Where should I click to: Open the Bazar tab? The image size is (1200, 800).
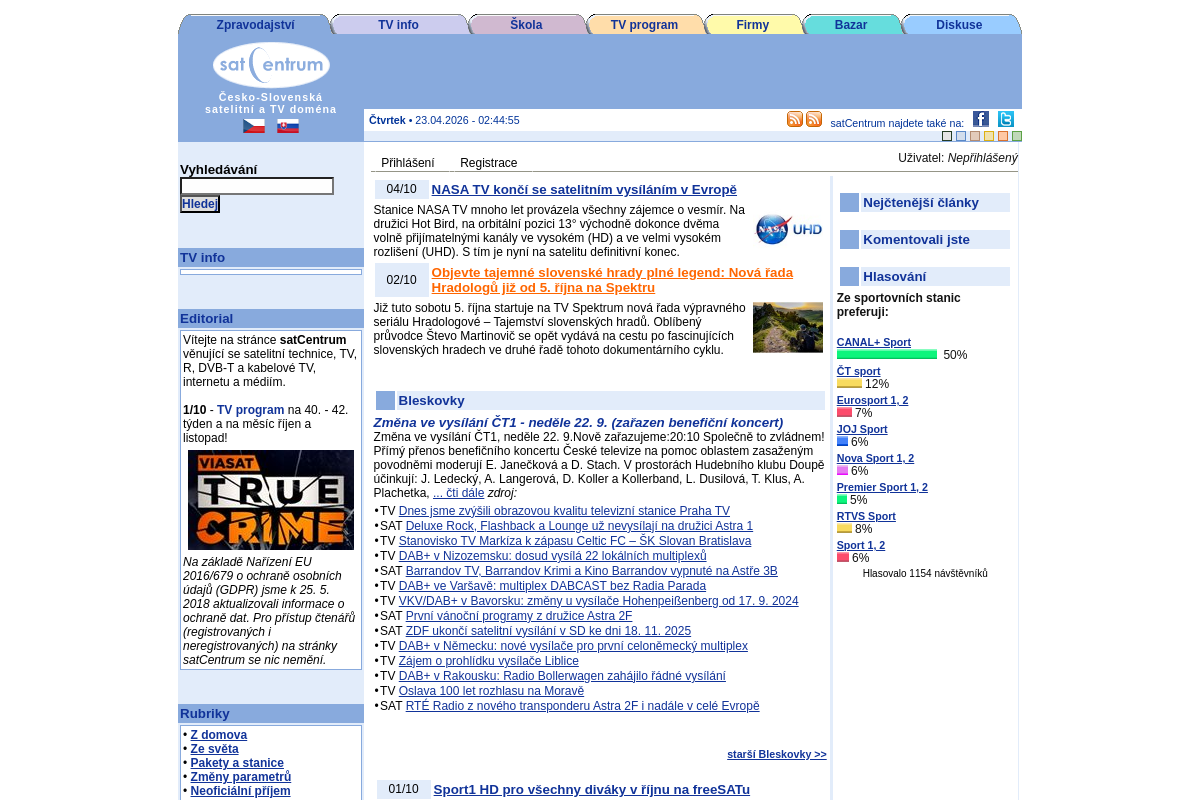851,25
